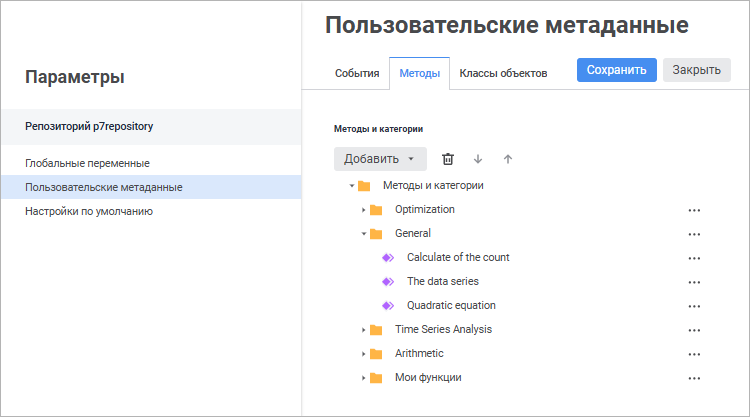
Task: Click the Calculate of the count method icon
Action: tap(388, 258)
